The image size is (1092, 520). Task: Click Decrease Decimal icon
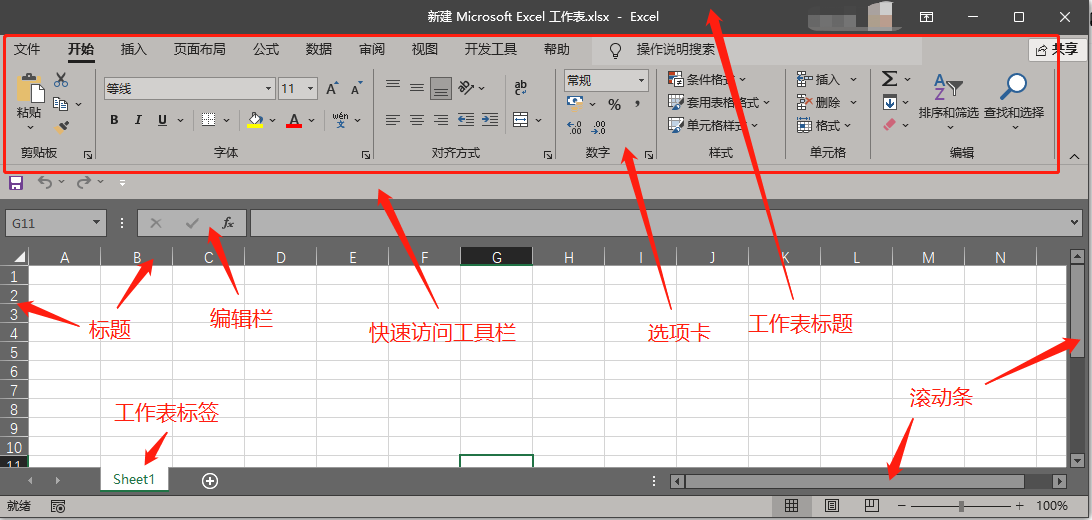point(598,127)
